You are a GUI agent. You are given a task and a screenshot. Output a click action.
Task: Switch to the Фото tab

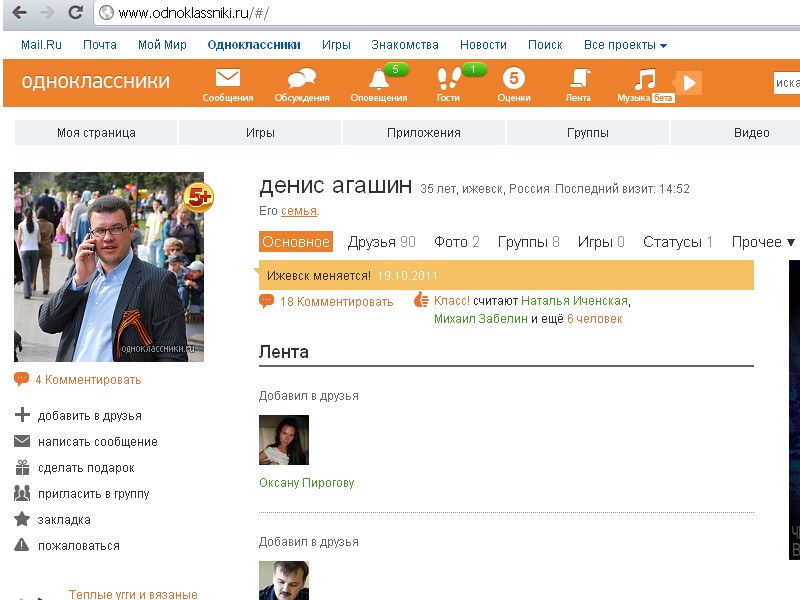click(456, 242)
